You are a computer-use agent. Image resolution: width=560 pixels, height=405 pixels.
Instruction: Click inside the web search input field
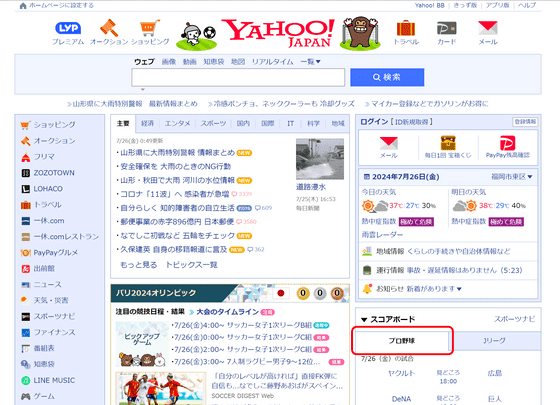(238, 78)
